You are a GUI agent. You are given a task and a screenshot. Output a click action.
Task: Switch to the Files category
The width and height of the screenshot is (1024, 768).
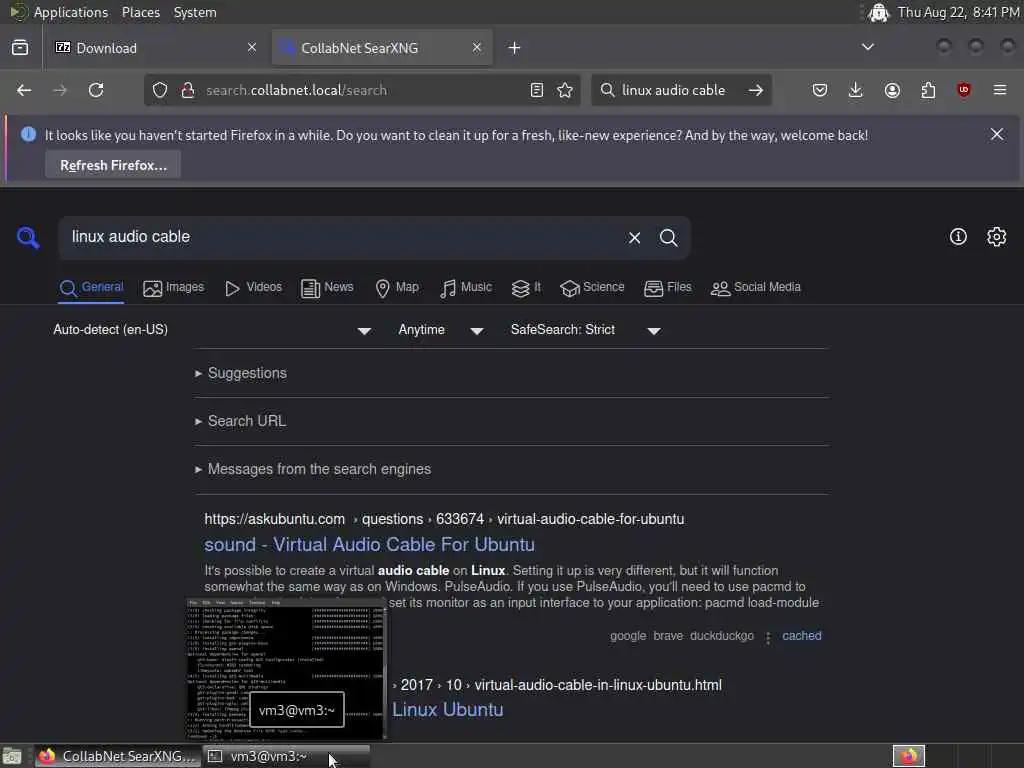click(x=667, y=287)
